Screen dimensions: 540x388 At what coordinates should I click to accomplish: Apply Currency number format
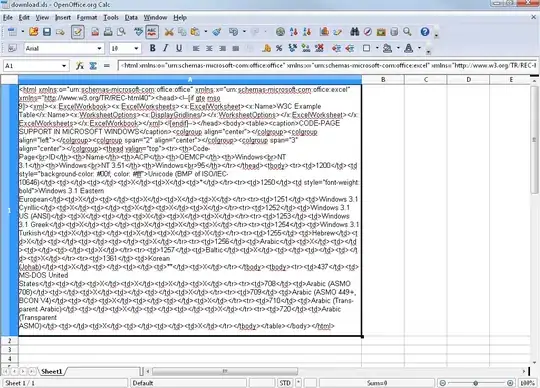coord(266,48)
